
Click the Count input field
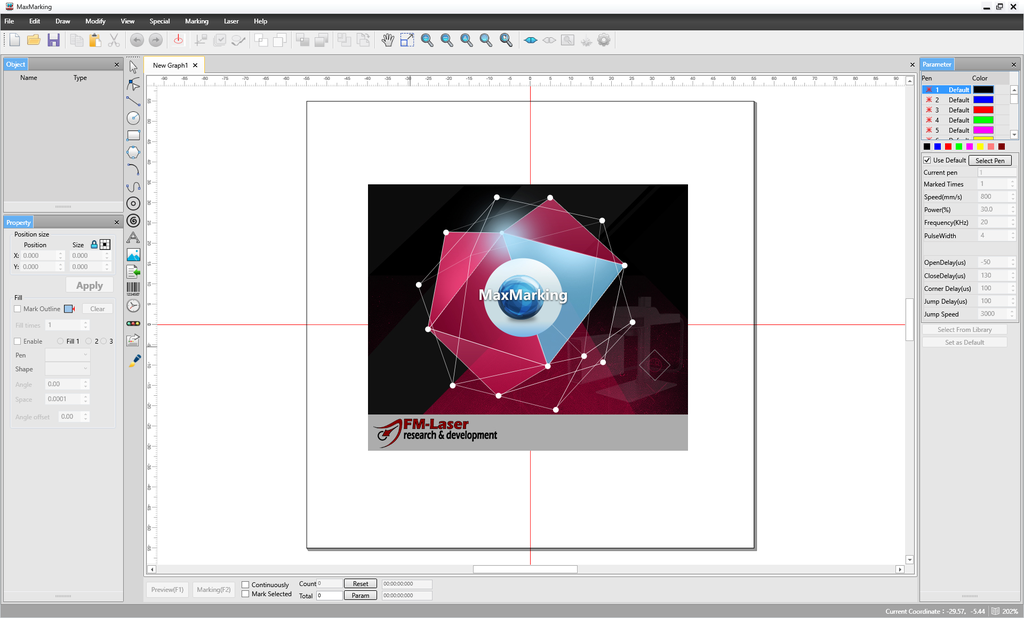click(x=330, y=583)
